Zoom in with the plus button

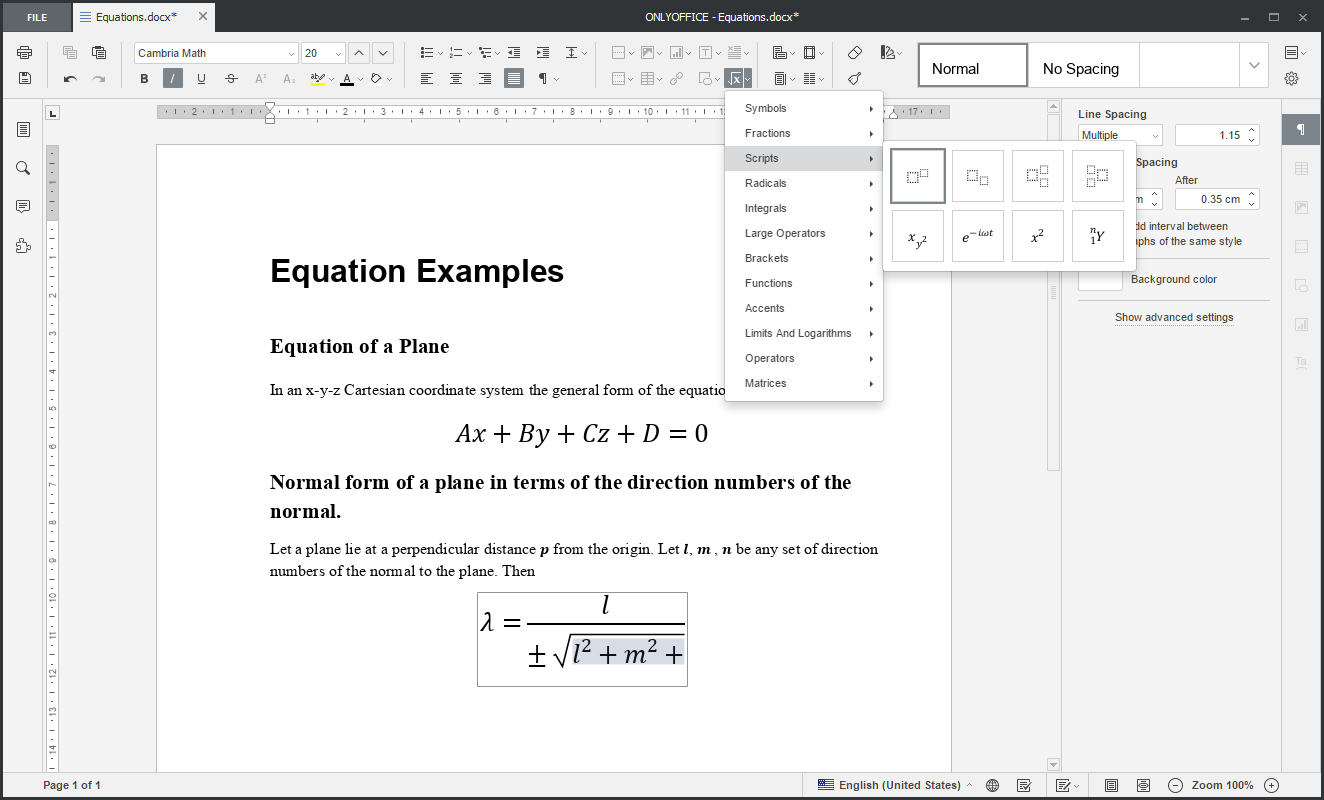pos(1271,785)
